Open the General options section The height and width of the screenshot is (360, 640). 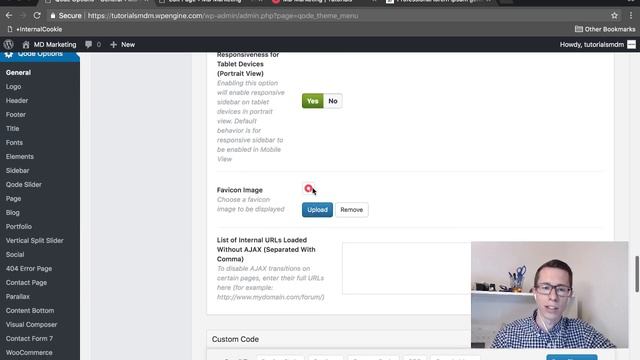[18, 72]
